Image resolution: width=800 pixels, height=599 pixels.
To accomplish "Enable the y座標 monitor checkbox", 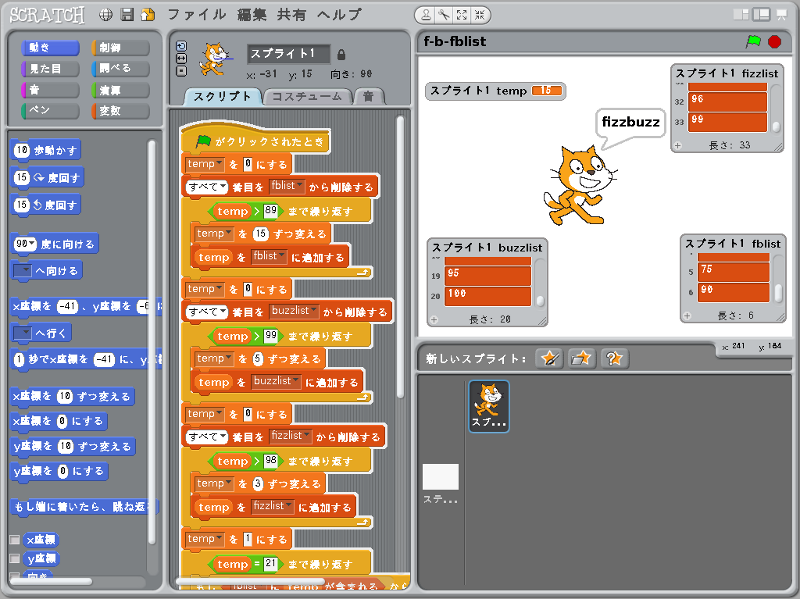I will tap(15, 559).
